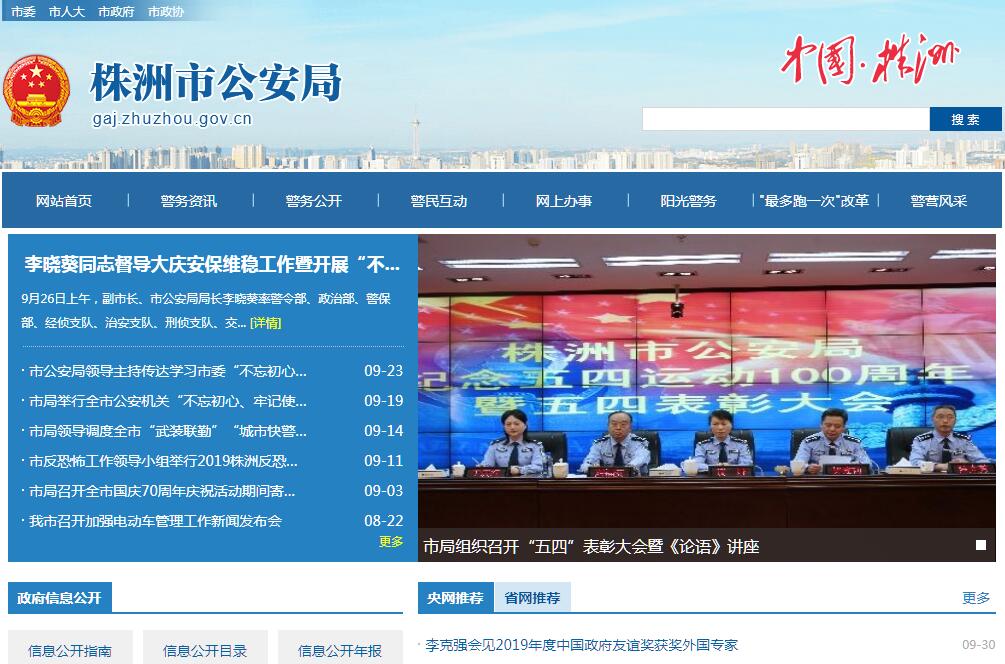Screen dimensions: 1005x664
Task: Click the white slideshow indicator square
Action: [981, 545]
